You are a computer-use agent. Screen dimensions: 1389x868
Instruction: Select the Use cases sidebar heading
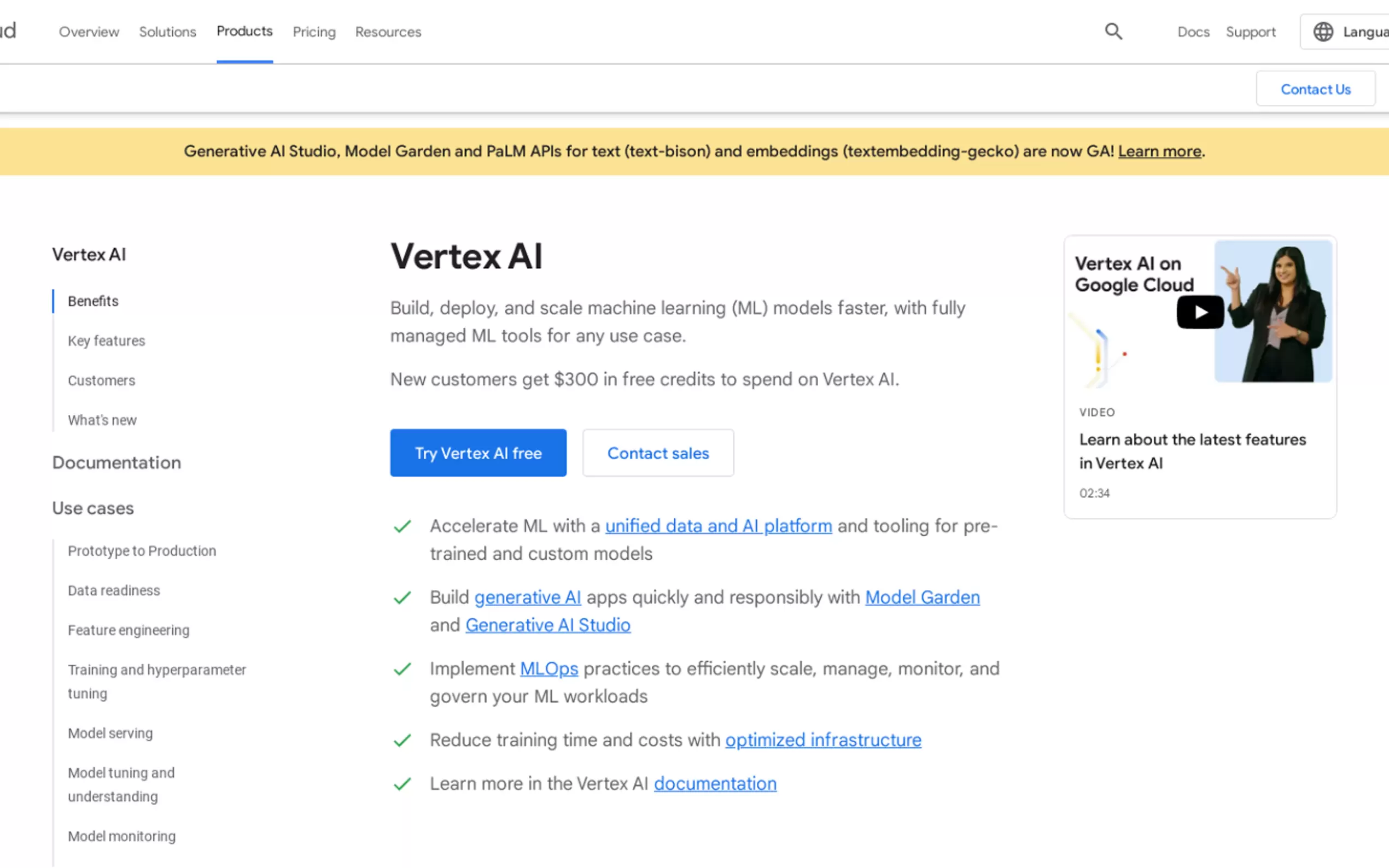click(x=93, y=508)
